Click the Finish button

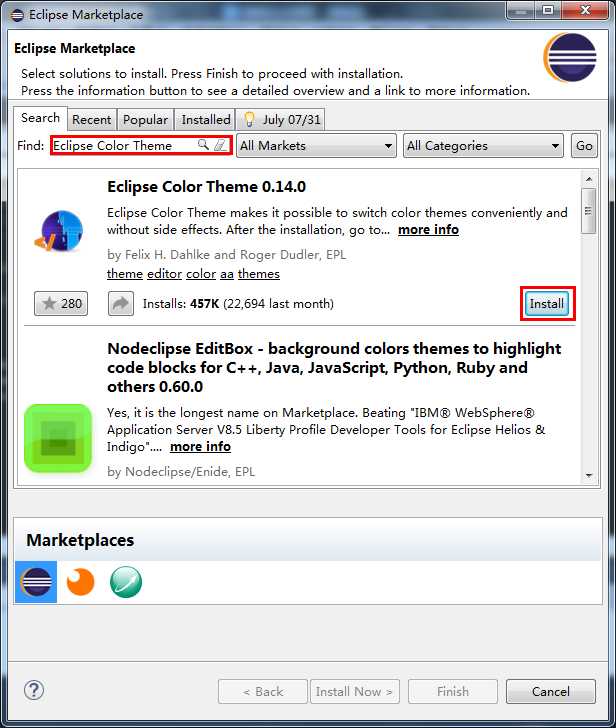pyautogui.click(x=453, y=692)
